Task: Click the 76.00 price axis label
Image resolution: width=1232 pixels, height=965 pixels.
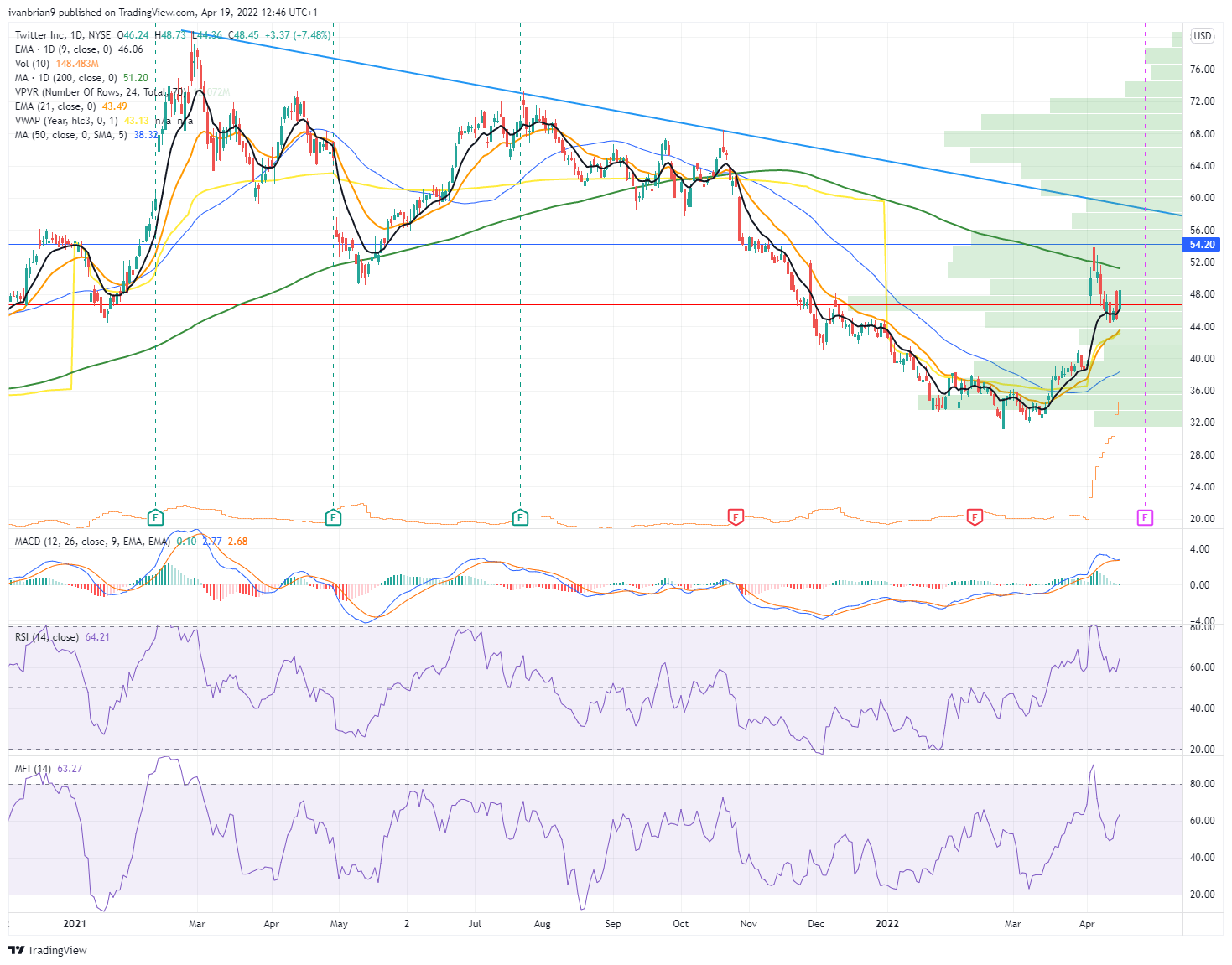Action: (1202, 70)
